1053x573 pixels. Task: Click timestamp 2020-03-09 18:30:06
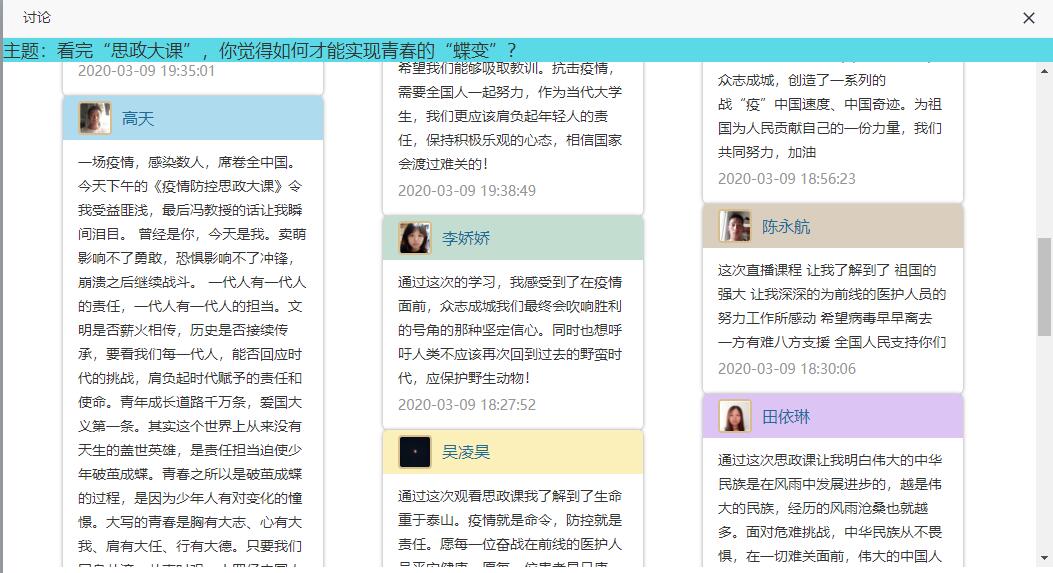pos(786,369)
